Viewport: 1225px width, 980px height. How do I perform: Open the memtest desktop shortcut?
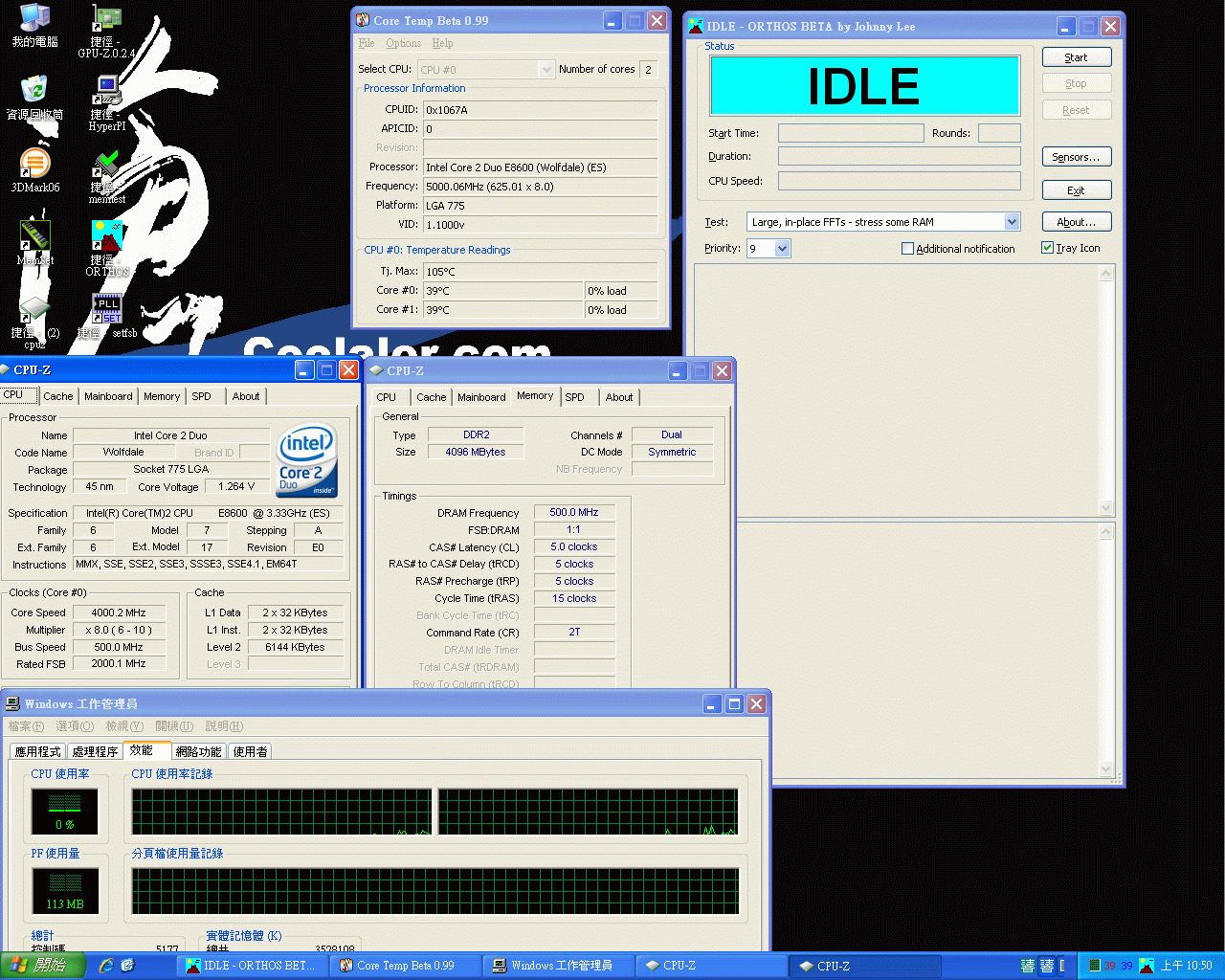pos(106,167)
